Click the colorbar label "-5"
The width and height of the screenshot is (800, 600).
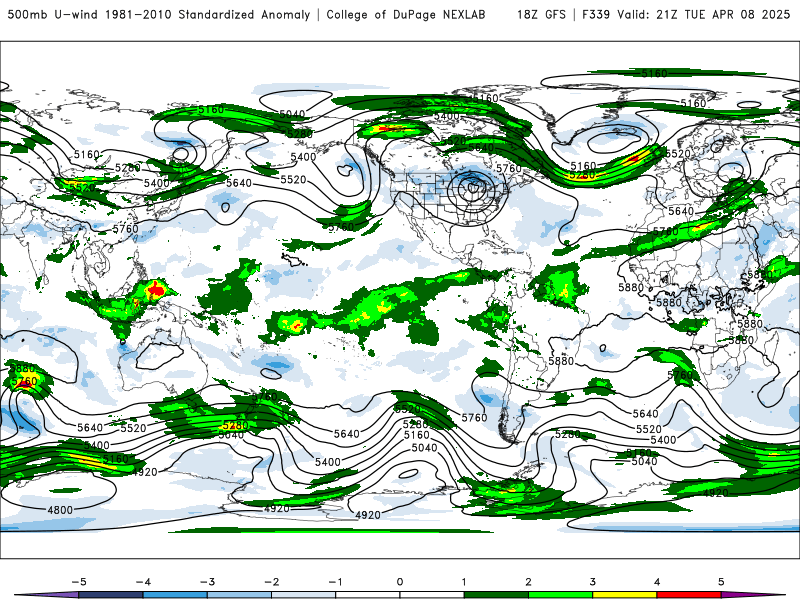79,582
